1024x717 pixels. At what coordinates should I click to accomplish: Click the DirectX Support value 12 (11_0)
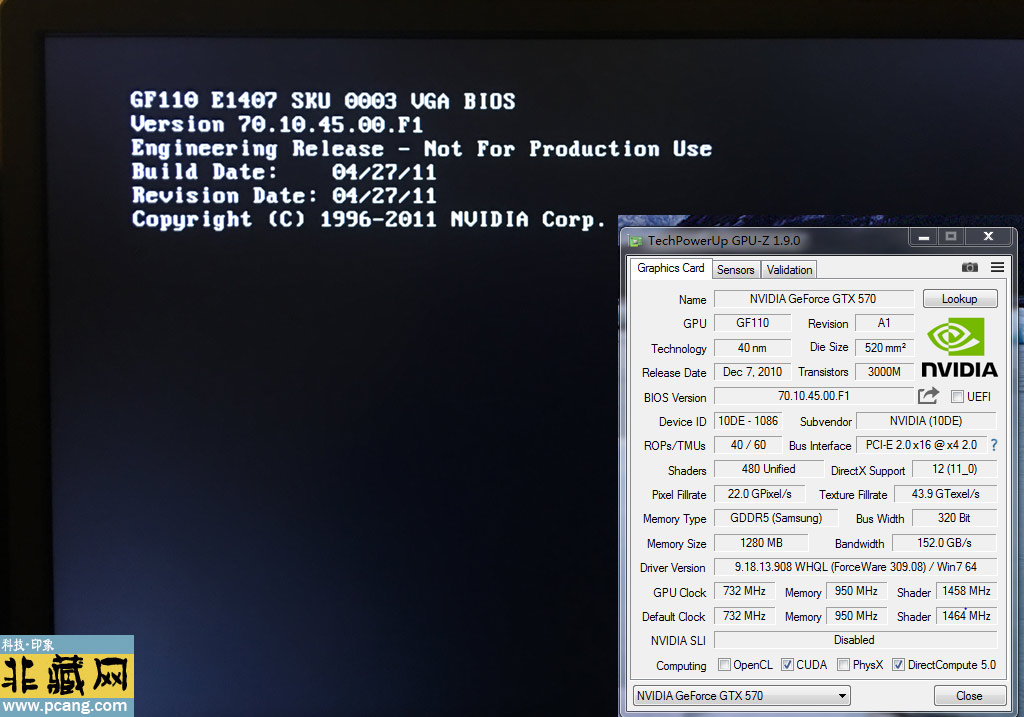tap(955, 469)
